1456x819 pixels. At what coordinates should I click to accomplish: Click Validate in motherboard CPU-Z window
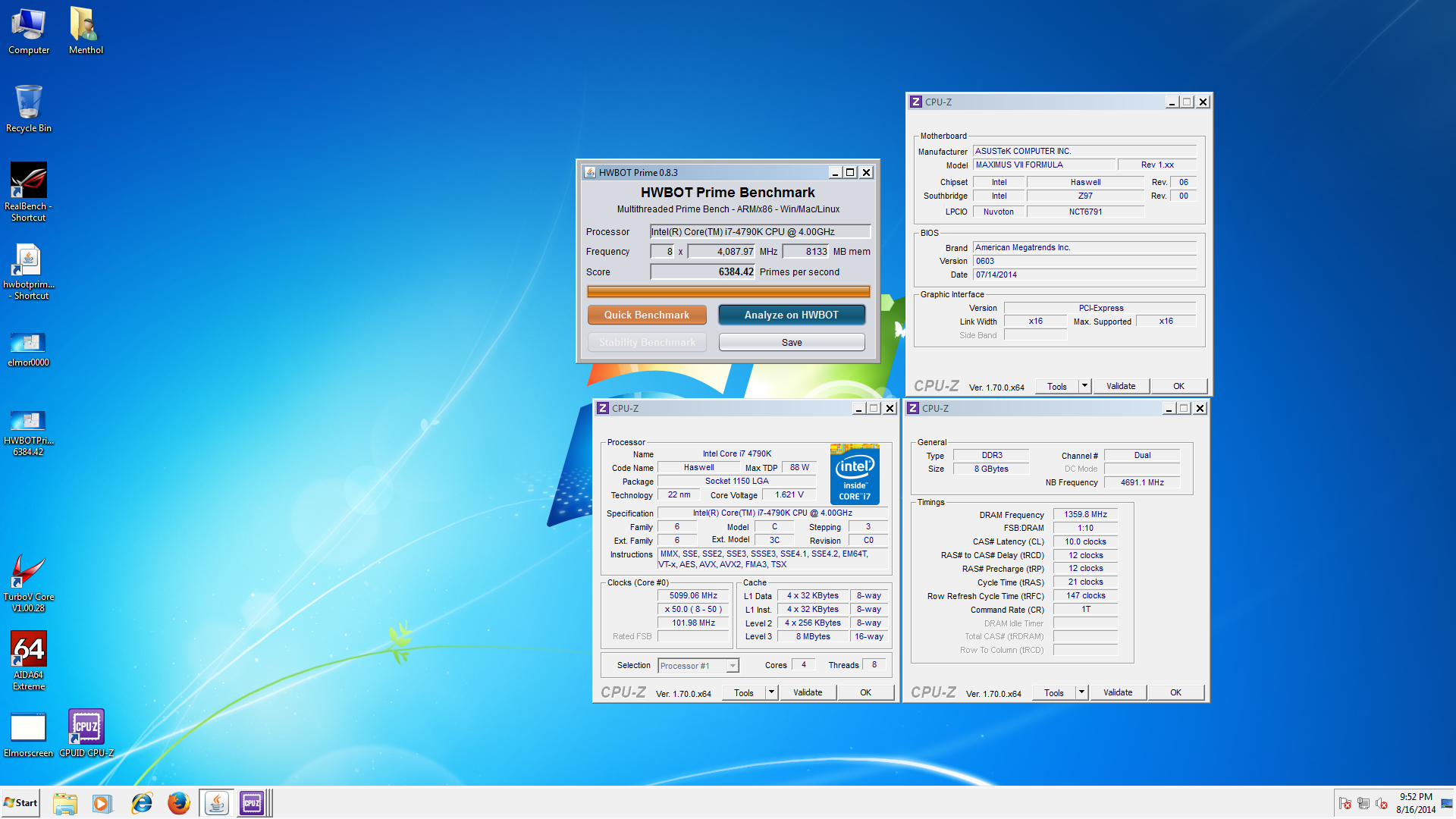pyautogui.click(x=1121, y=387)
